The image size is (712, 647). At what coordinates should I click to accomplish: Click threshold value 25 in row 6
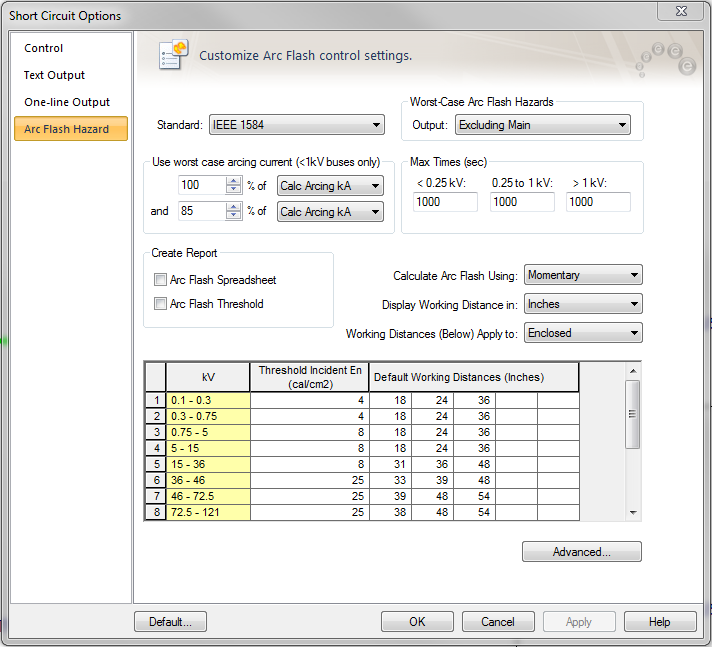point(310,480)
